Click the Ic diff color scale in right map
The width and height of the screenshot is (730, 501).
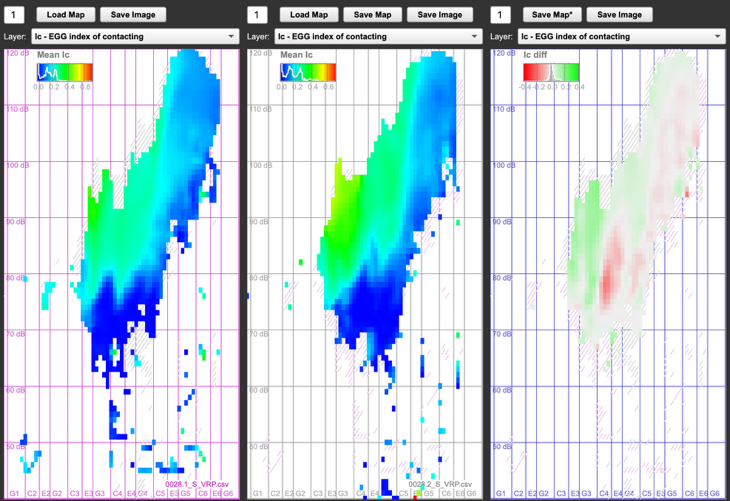click(x=551, y=73)
